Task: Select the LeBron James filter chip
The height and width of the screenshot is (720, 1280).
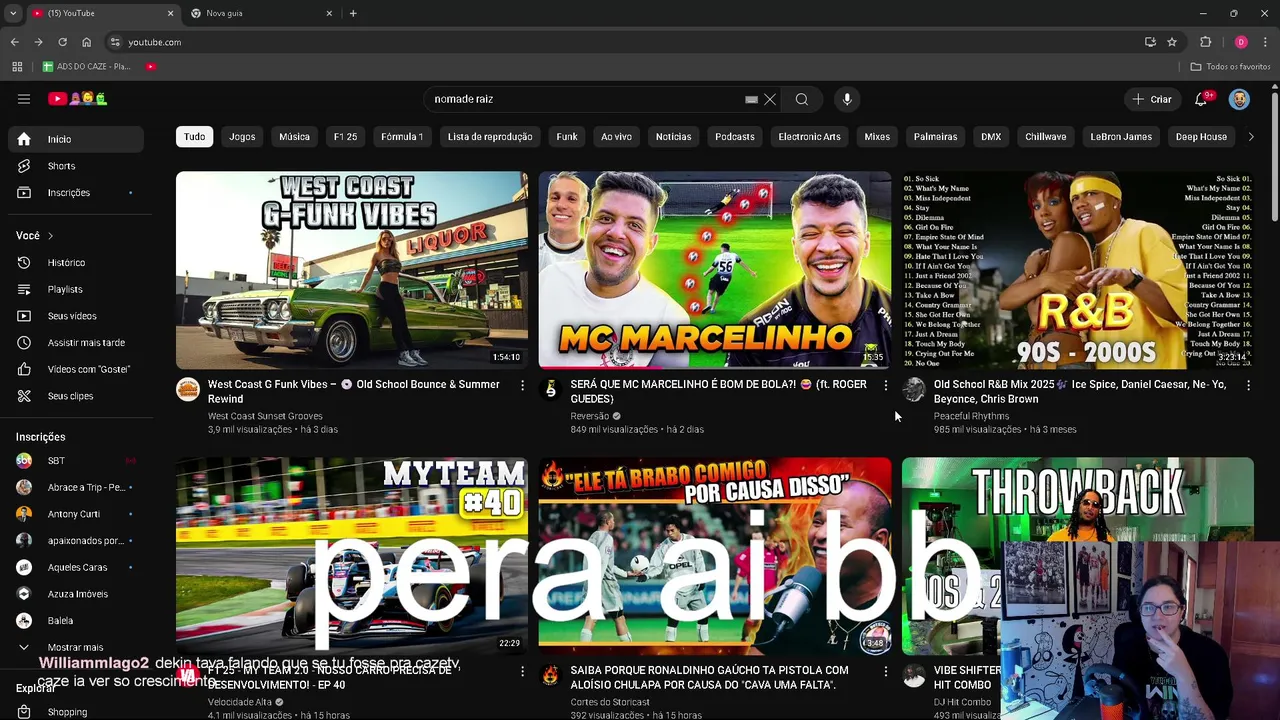Action: (1121, 137)
